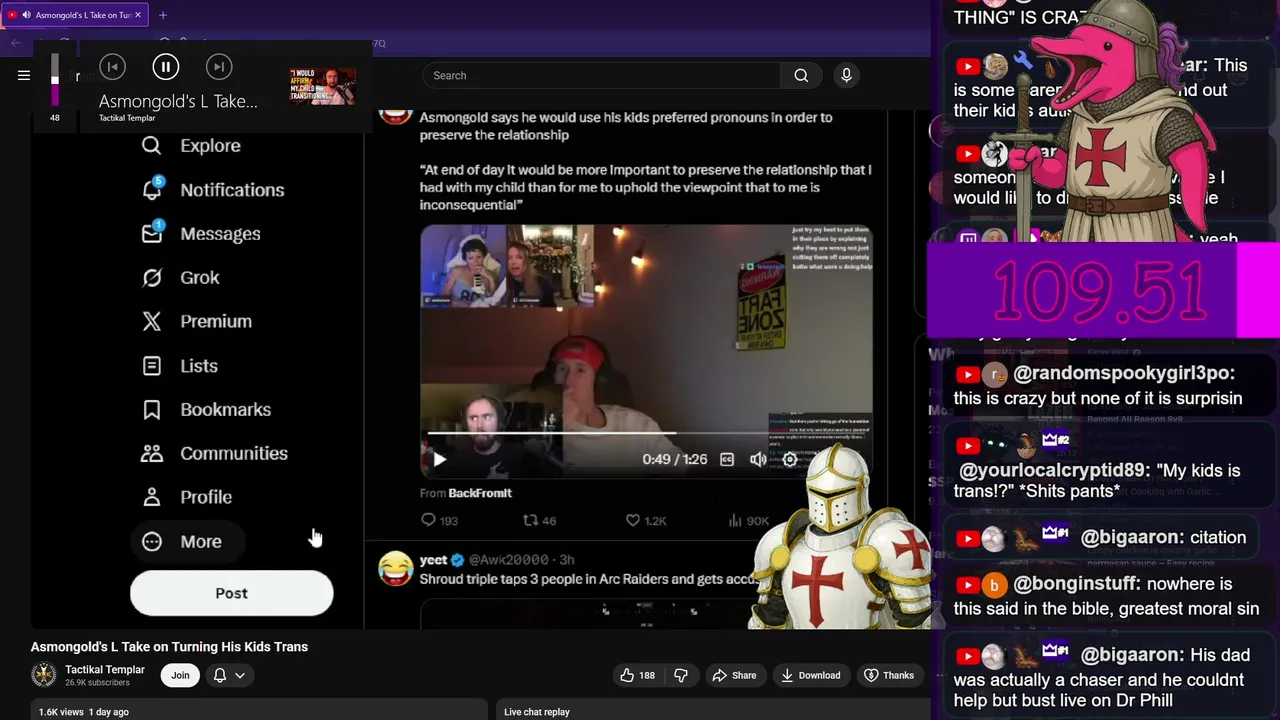Play the embedded tweet video
1280x720 pixels.
tap(439, 459)
